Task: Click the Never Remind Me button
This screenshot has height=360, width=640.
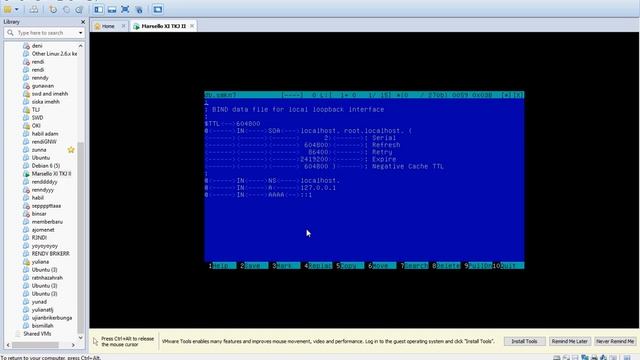Action: [x=615, y=341]
